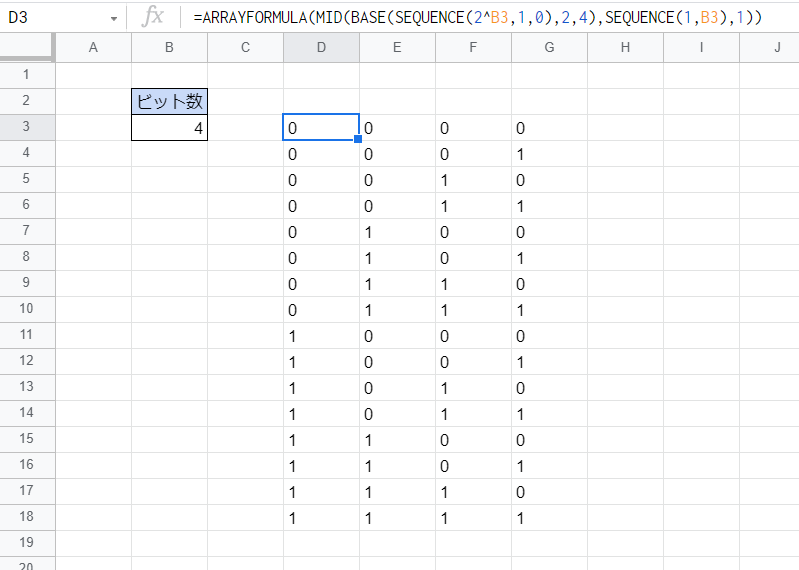Click empty cell H3

coord(625,127)
